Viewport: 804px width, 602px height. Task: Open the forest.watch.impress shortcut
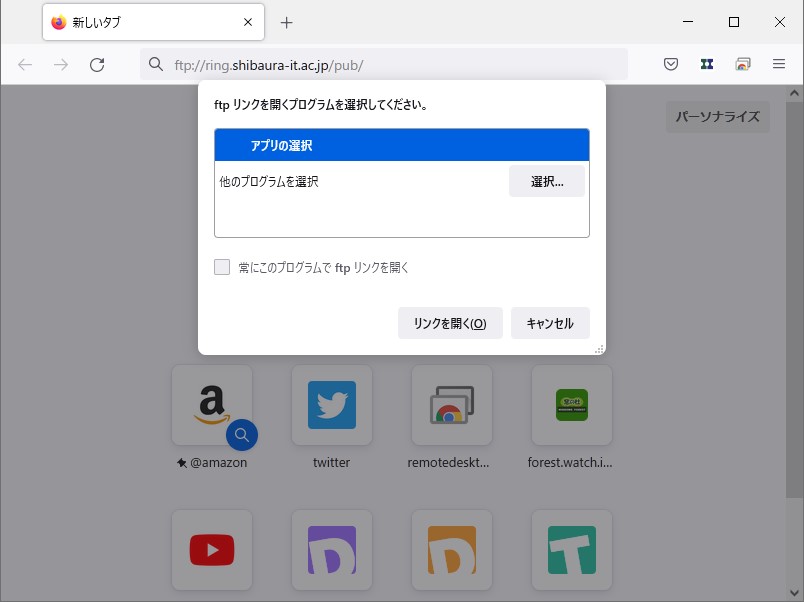click(571, 406)
